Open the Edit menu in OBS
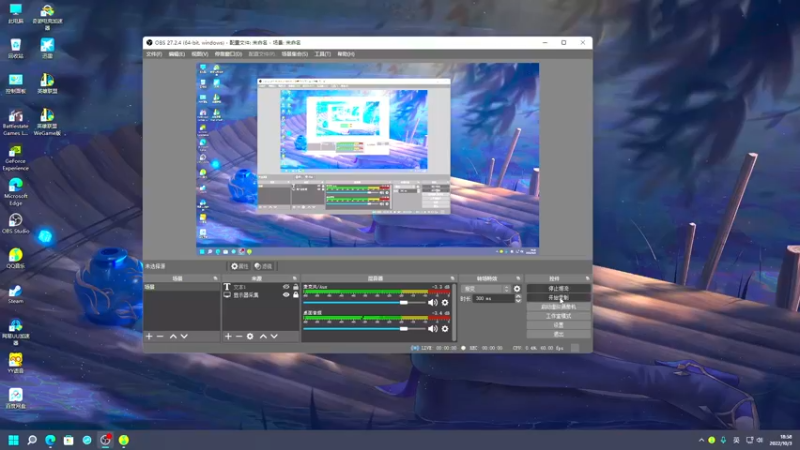The image size is (800, 450). point(177,54)
